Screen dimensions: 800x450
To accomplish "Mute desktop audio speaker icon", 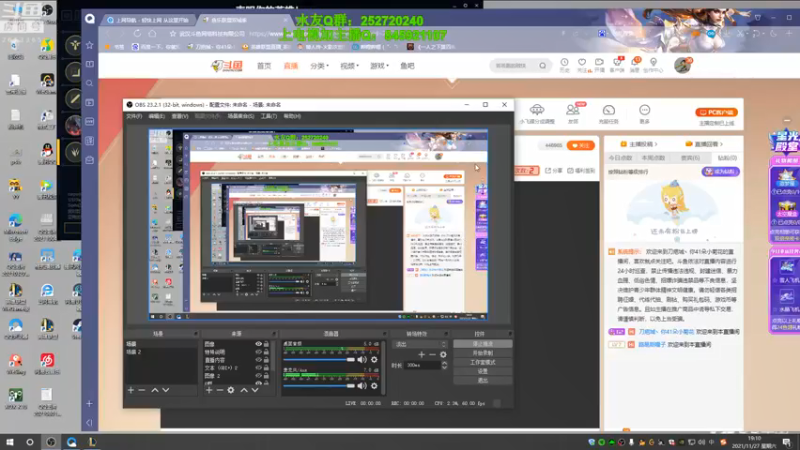I will click(x=362, y=360).
